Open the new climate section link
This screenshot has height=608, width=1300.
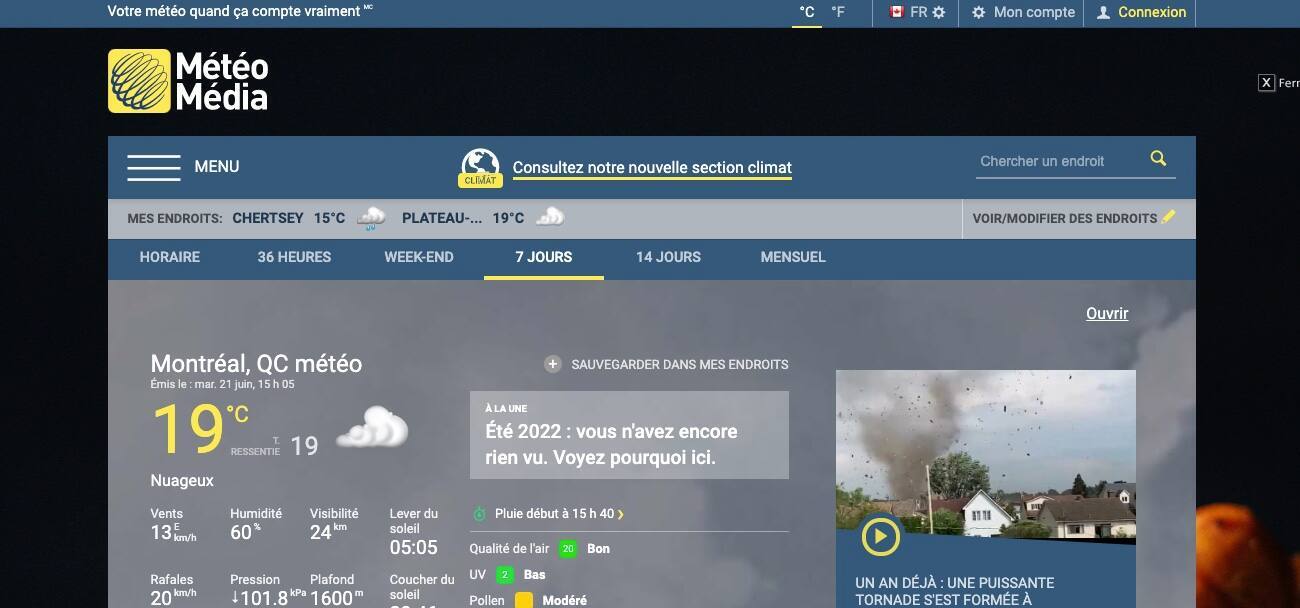[x=652, y=168]
